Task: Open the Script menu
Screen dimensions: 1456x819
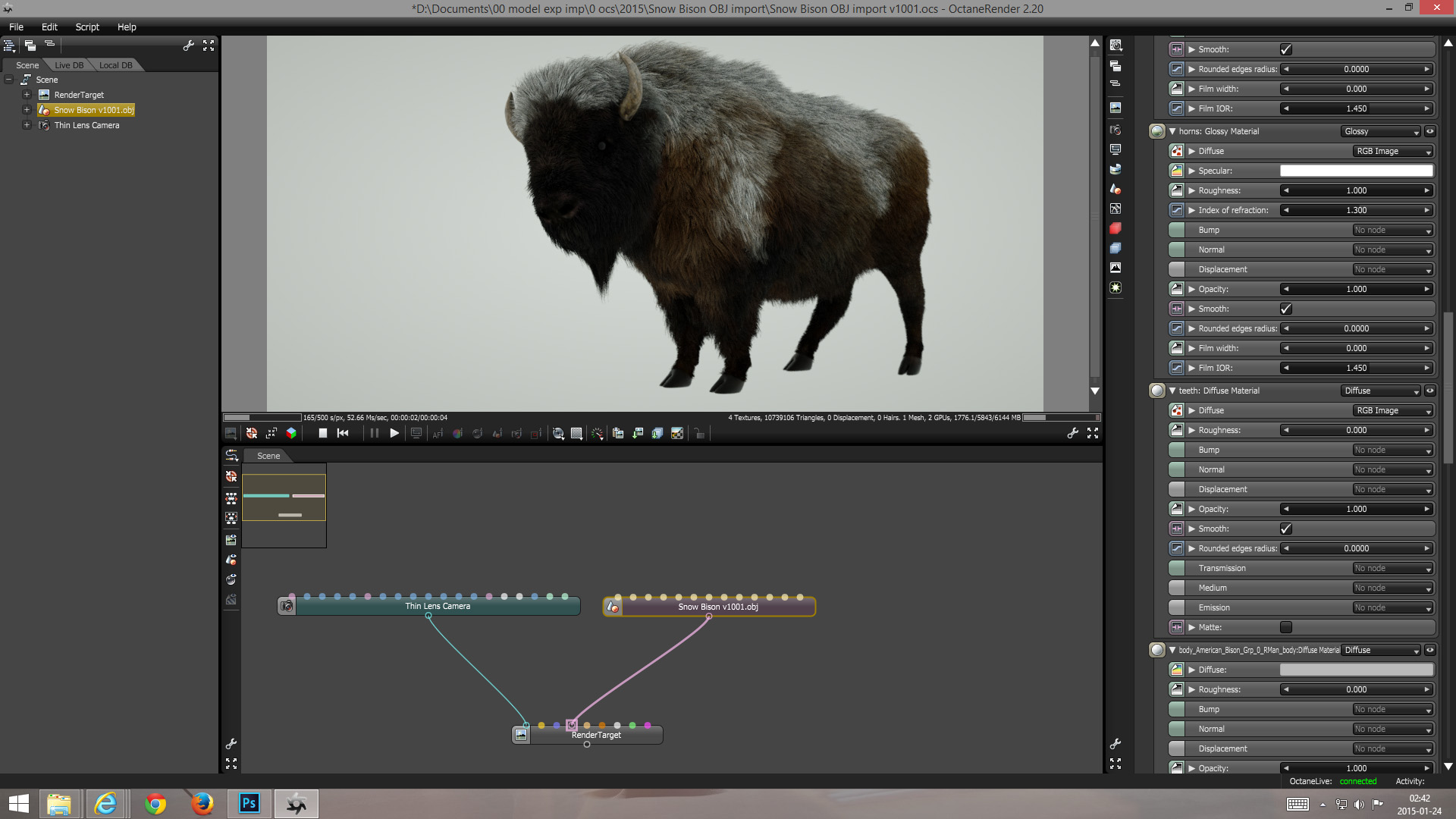Action: point(87,27)
